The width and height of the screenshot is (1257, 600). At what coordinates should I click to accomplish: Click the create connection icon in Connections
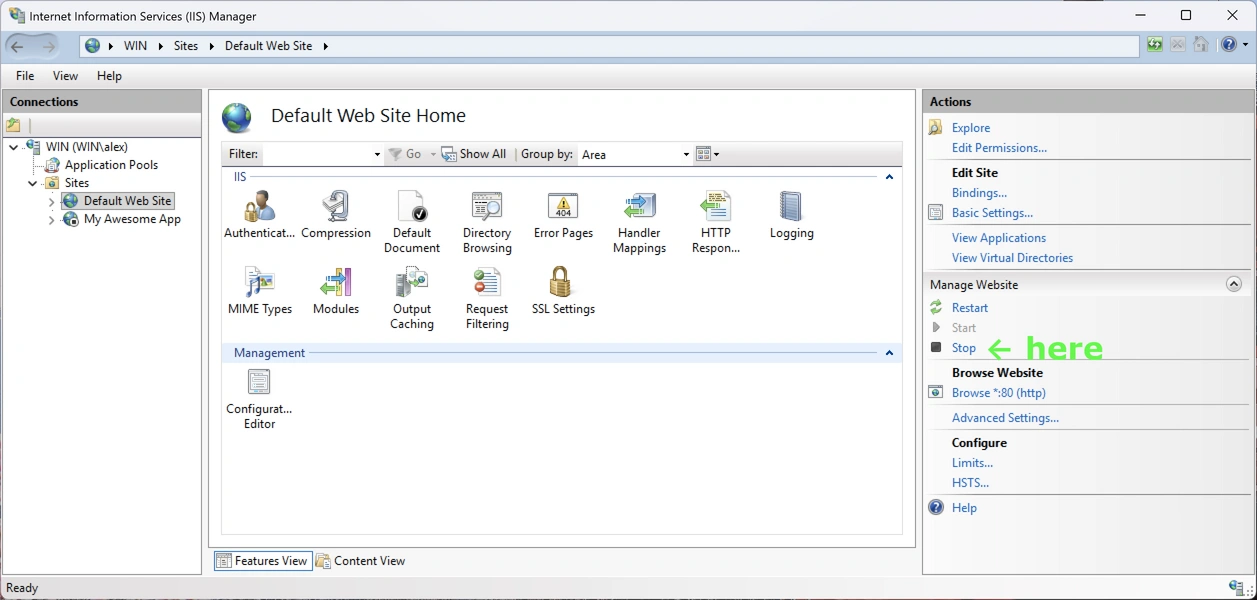click(13, 125)
